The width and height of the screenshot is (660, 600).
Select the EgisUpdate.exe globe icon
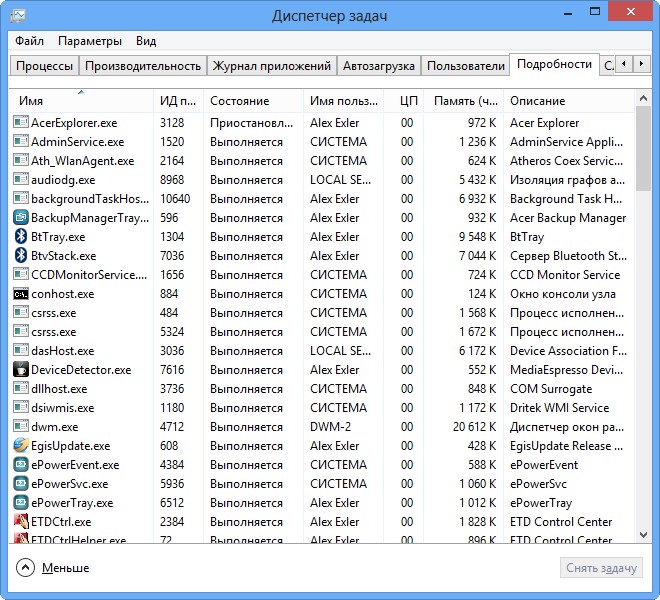21,446
